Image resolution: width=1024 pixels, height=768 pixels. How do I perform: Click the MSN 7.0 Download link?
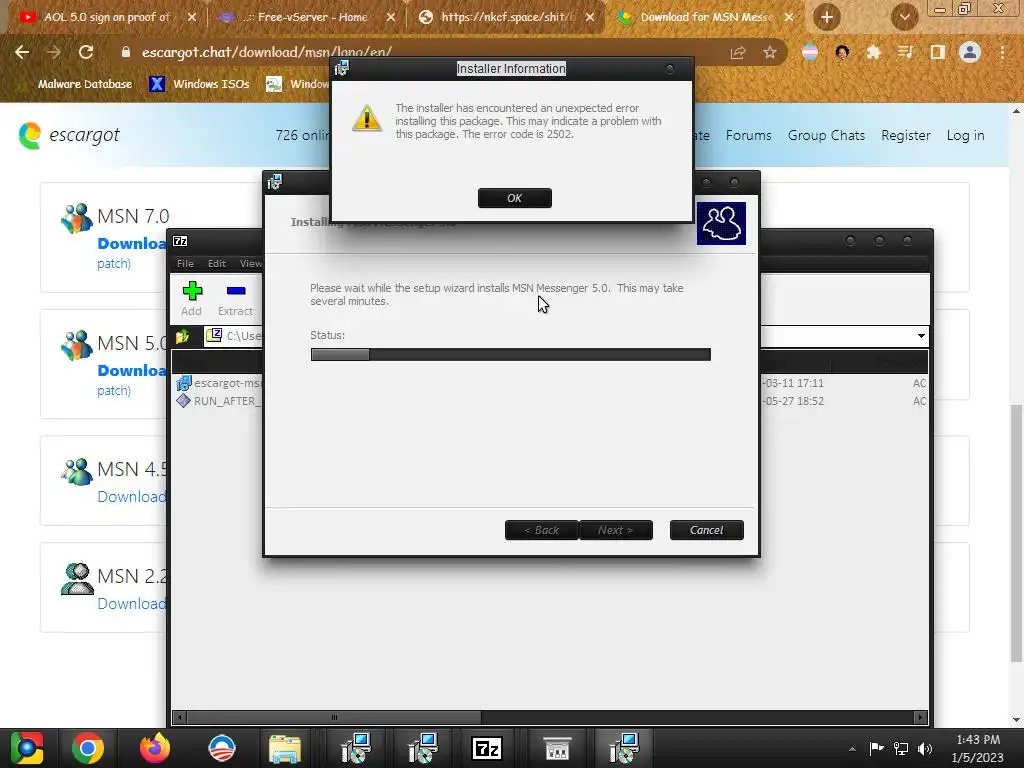pos(132,244)
